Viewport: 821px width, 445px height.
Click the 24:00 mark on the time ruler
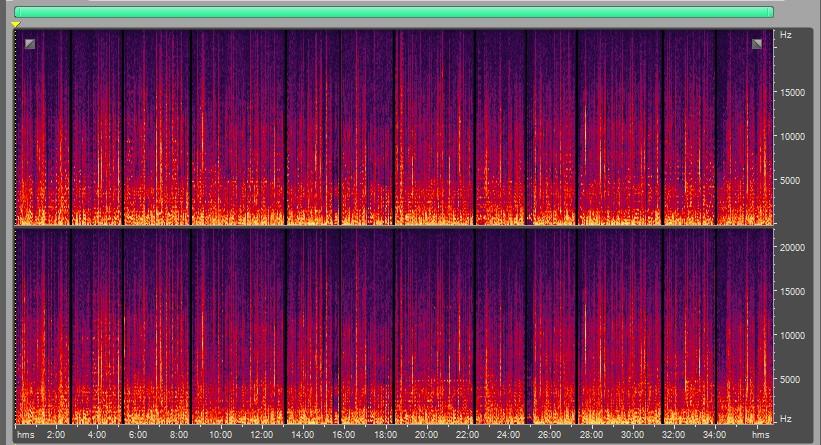508,435
